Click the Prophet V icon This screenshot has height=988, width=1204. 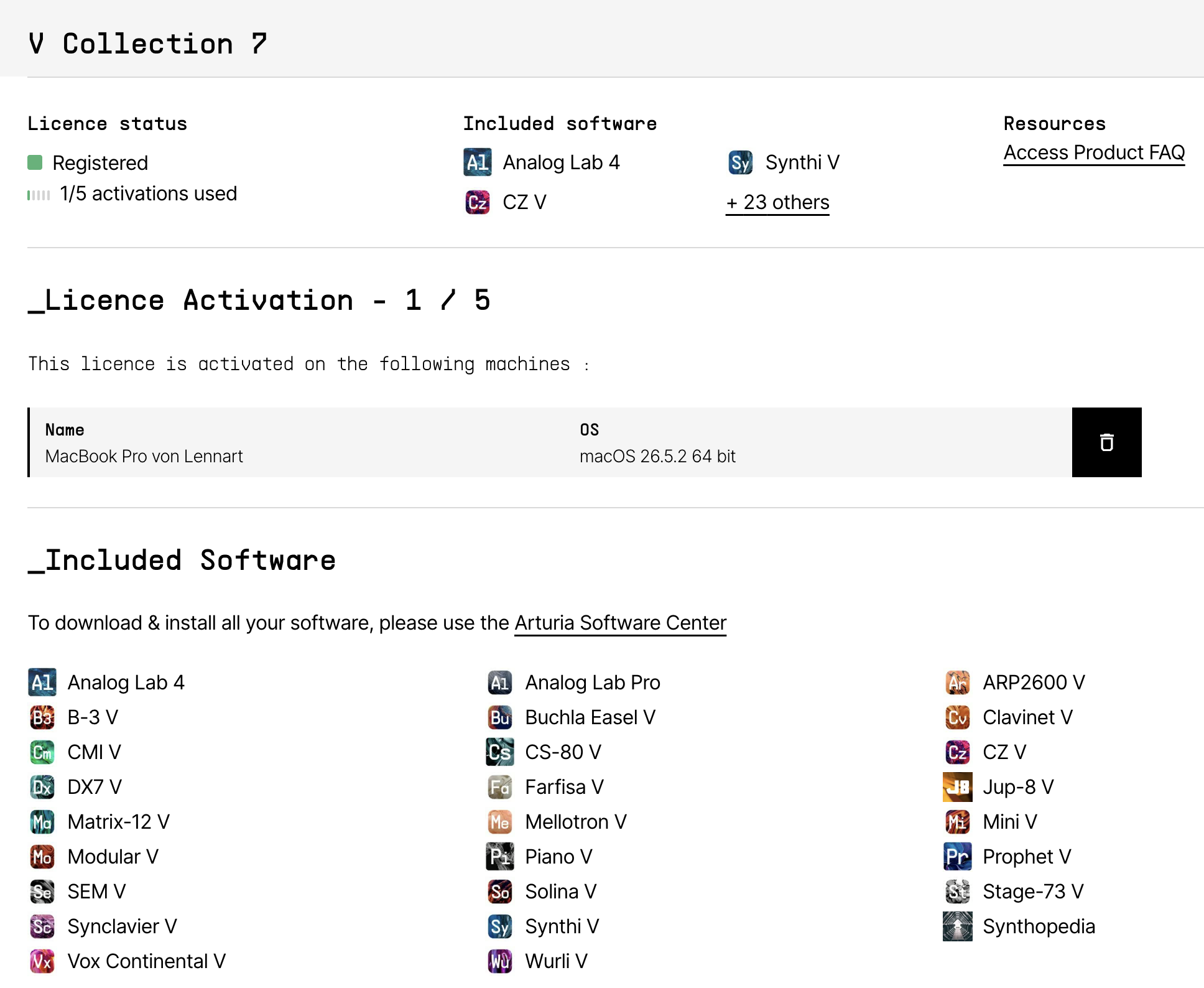coord(958,857)
